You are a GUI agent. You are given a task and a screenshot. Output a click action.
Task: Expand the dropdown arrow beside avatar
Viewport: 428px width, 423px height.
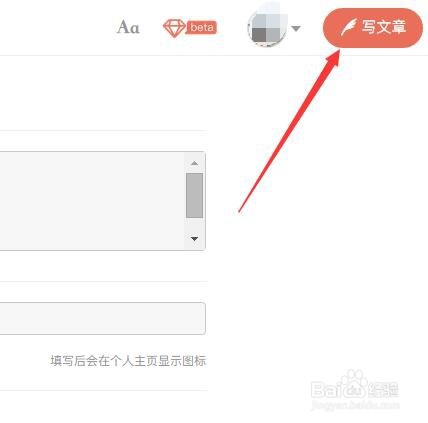[296, 28]
